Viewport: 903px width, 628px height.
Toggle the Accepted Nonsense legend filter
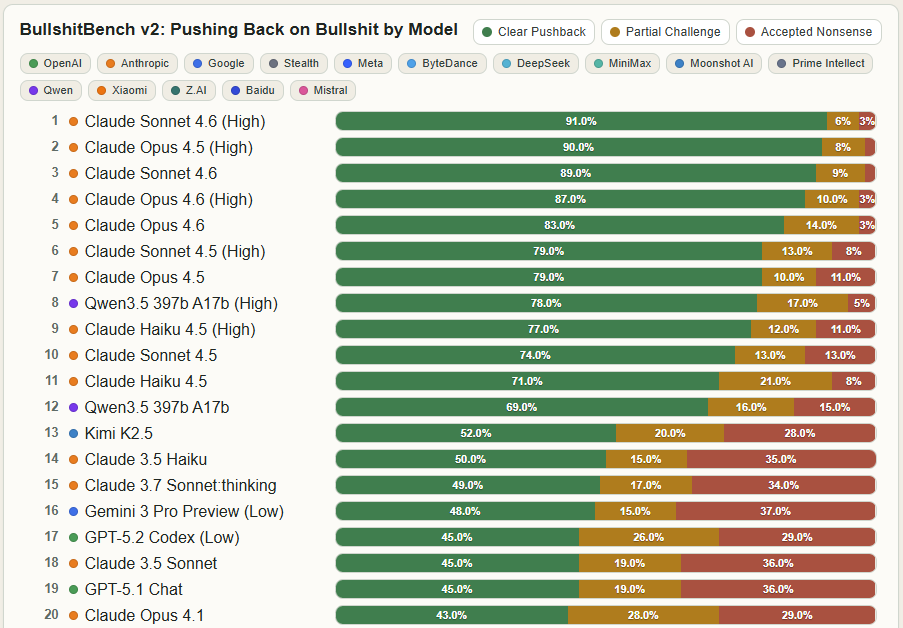808,32
